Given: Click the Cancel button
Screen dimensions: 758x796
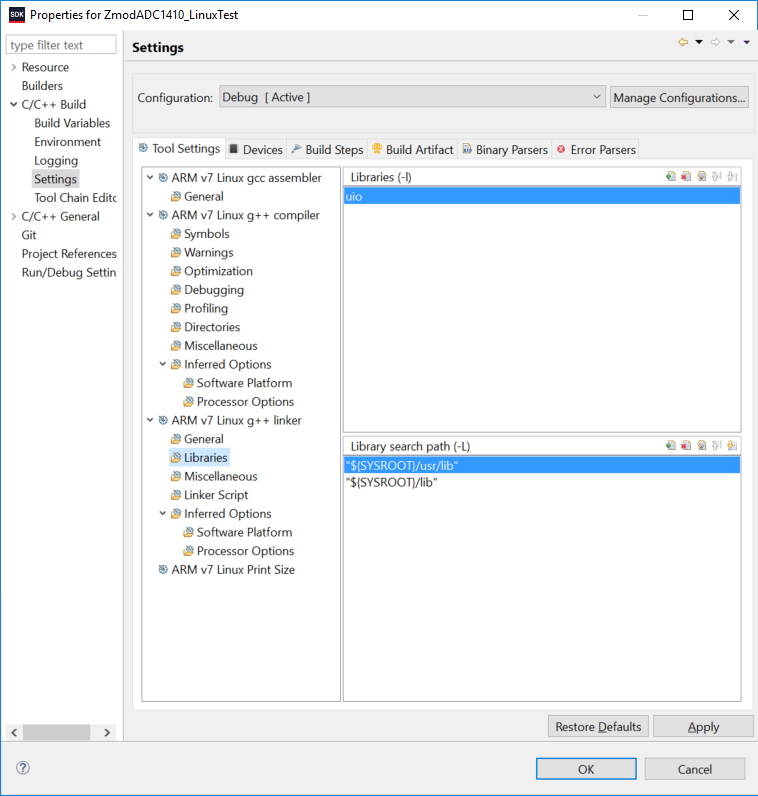Looking at the screenshot, I should pos(695,769).
